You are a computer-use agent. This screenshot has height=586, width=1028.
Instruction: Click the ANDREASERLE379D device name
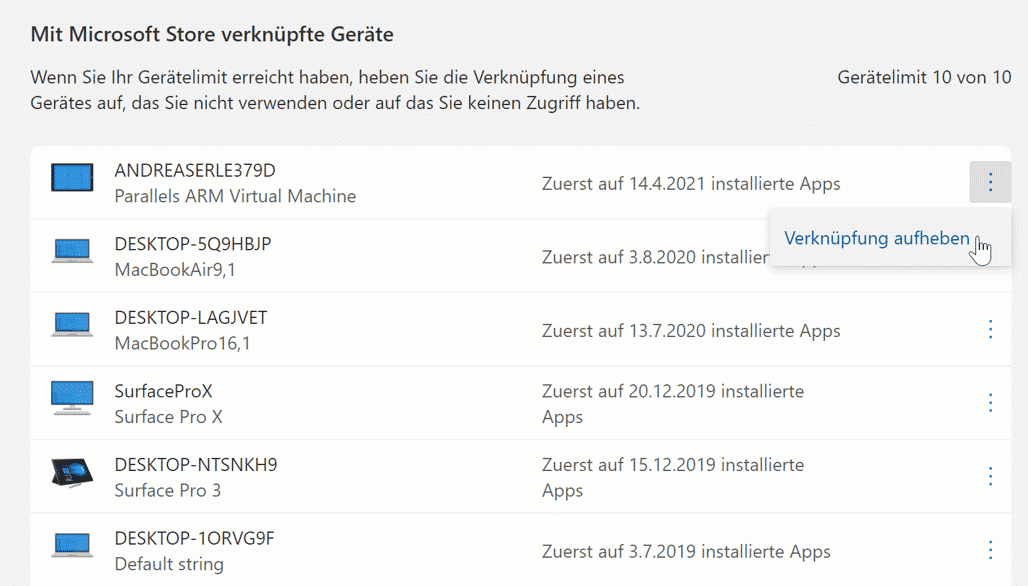click(x=195, y=171)
